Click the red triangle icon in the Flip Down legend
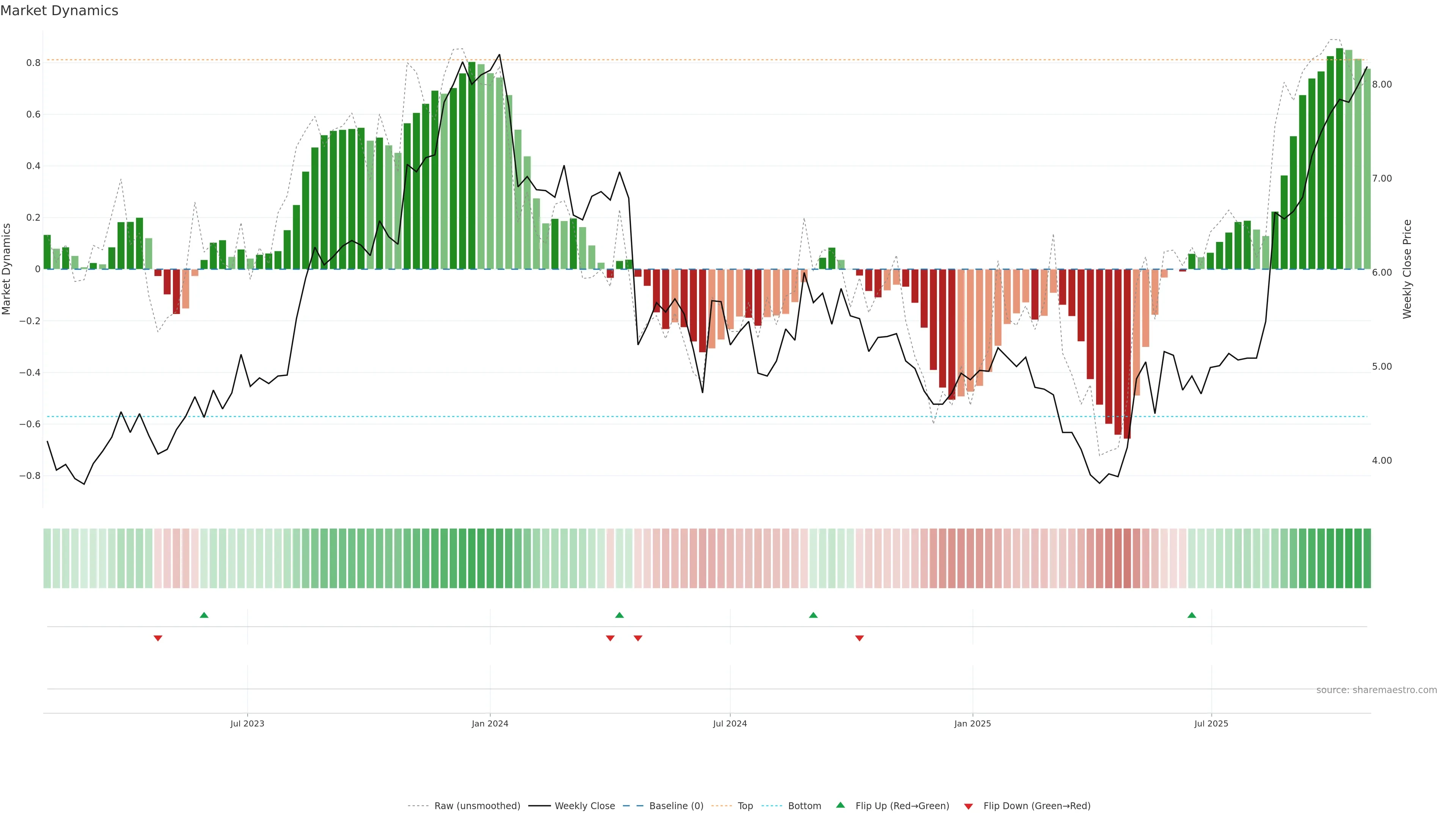Screen dimensions: 1456x819 point(968,806)
